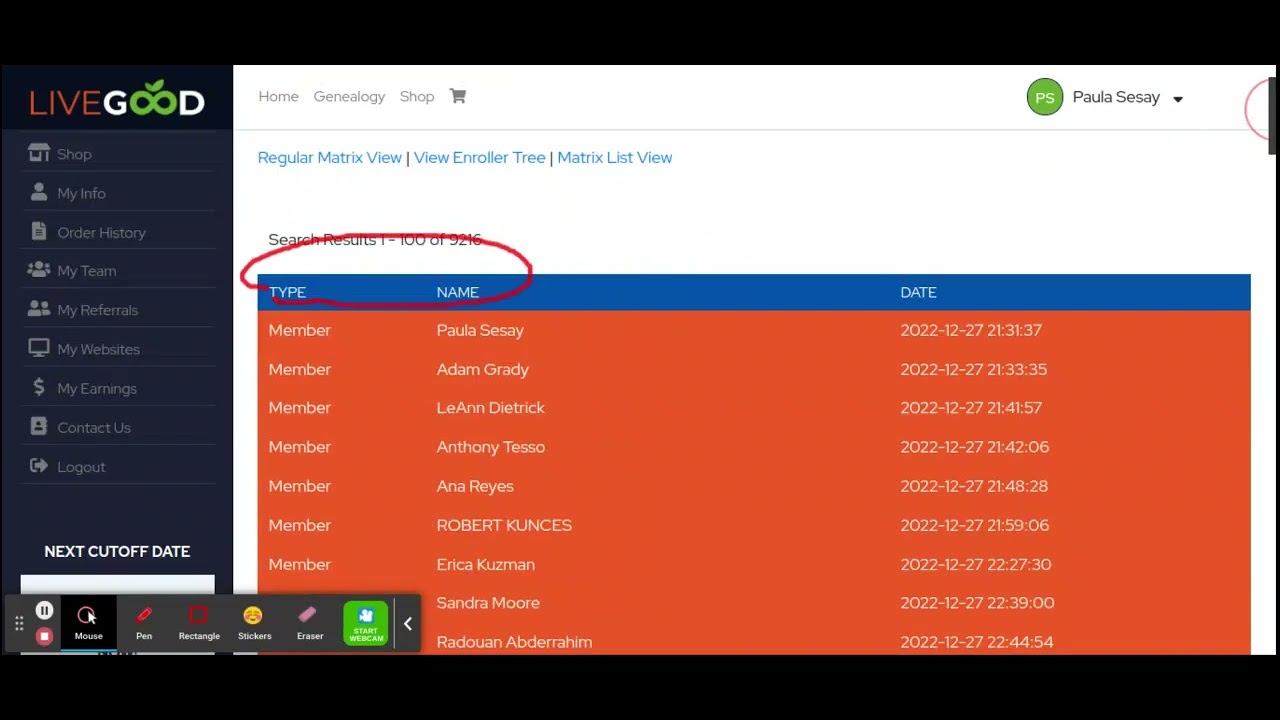
Task: Select the Pen annotation tool
Action: pos(144,622)
